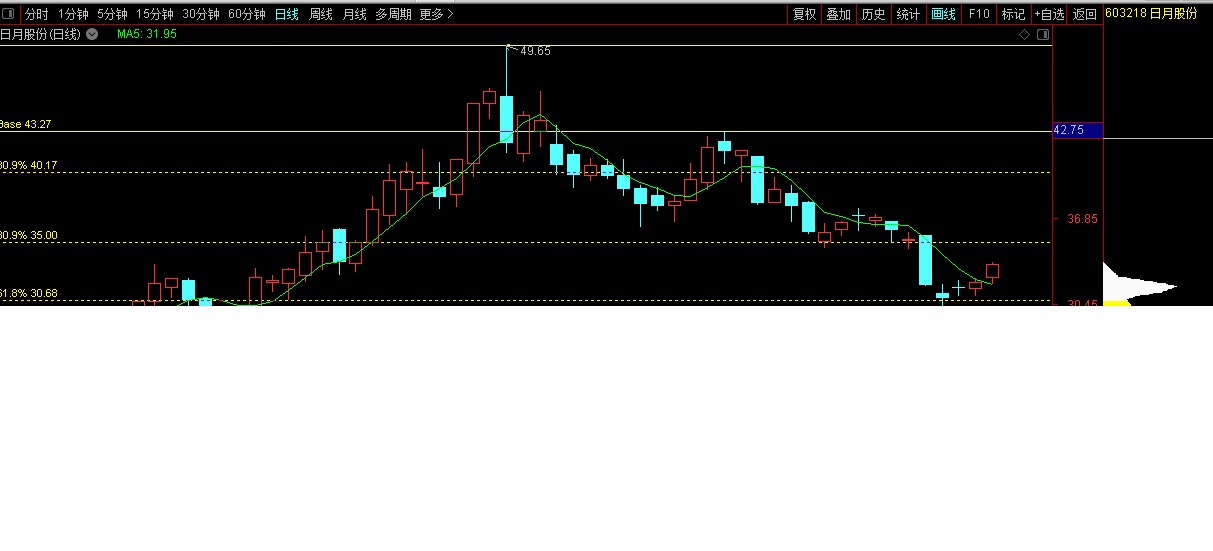This screenshot has height=551, width=1213.
Task: Click the 复权 button
Action: tap(804, 14)
